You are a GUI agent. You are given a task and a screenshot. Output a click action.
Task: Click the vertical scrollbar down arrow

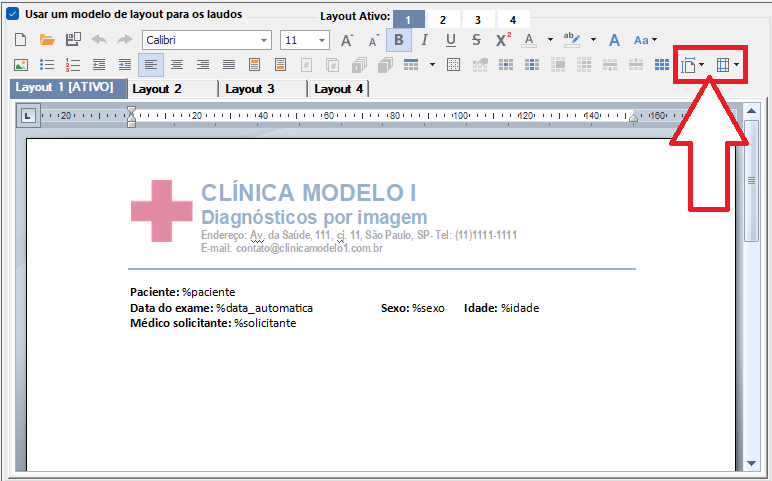pyautogui.click(x=752, y=463)
